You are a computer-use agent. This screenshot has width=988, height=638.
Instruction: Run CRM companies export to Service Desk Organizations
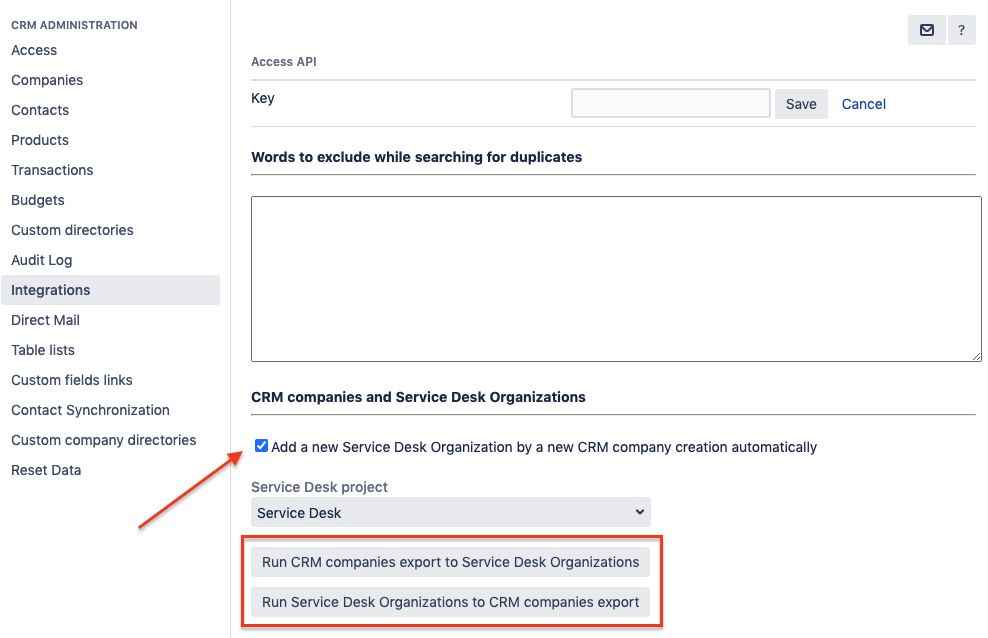[451, 562]
